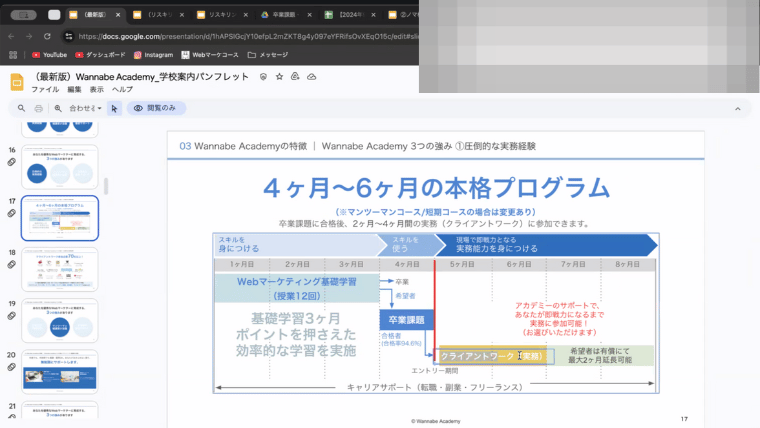Click the クライアントワーク(実務) yellow bar
Image resolution: width=760 pixels, height=428 pixels.
pos(491,356)
